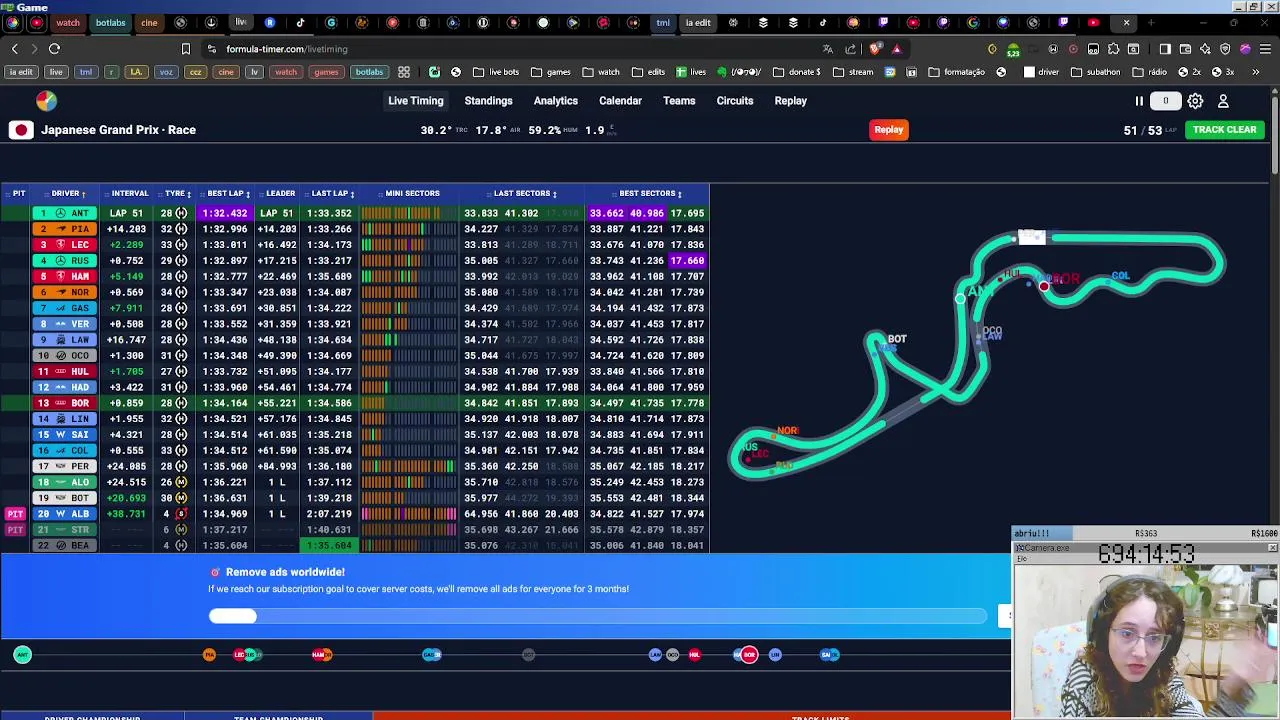Open the browser hamburger menu
This screenshot has height=720, width=1280.
click(1265, 48)
